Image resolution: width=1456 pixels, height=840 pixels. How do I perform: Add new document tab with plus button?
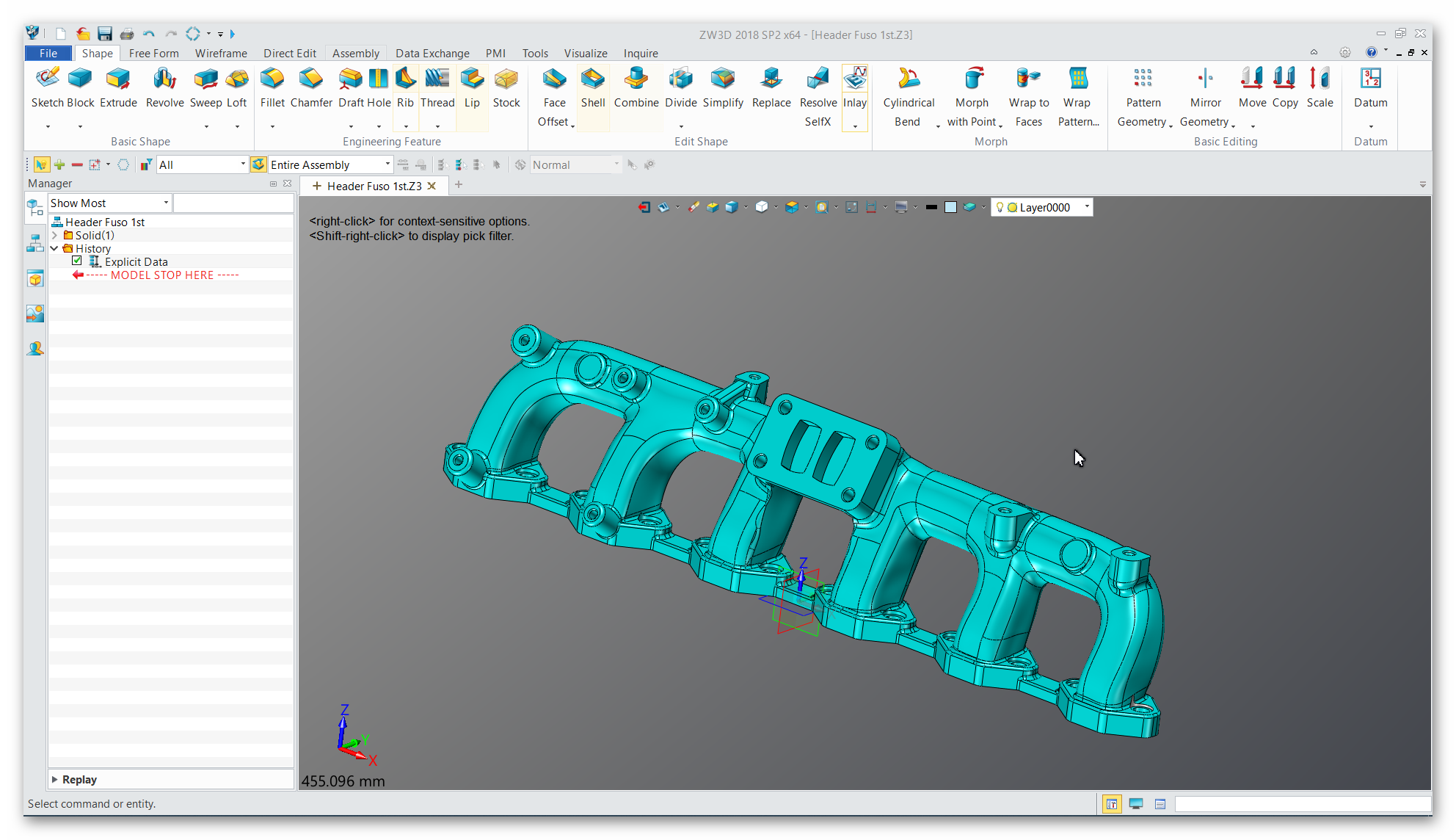[459, 185]
